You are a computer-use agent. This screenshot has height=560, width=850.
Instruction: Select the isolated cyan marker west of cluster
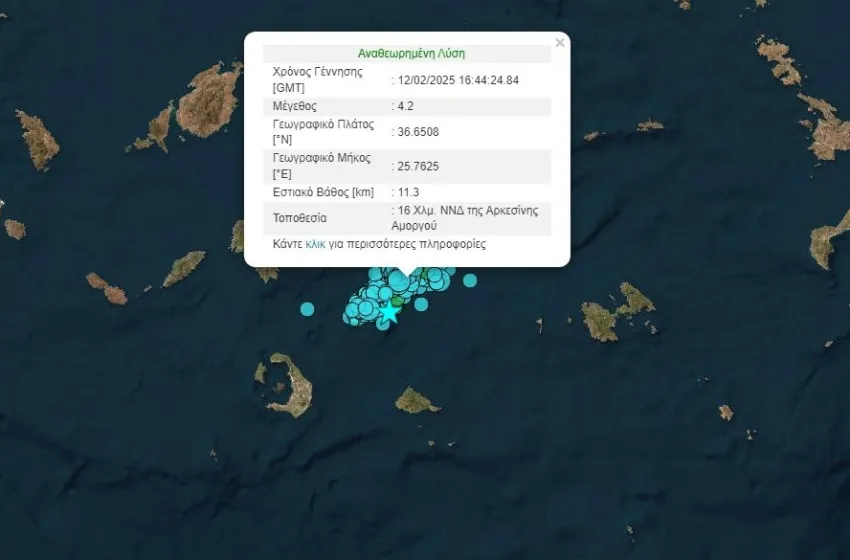307,309
